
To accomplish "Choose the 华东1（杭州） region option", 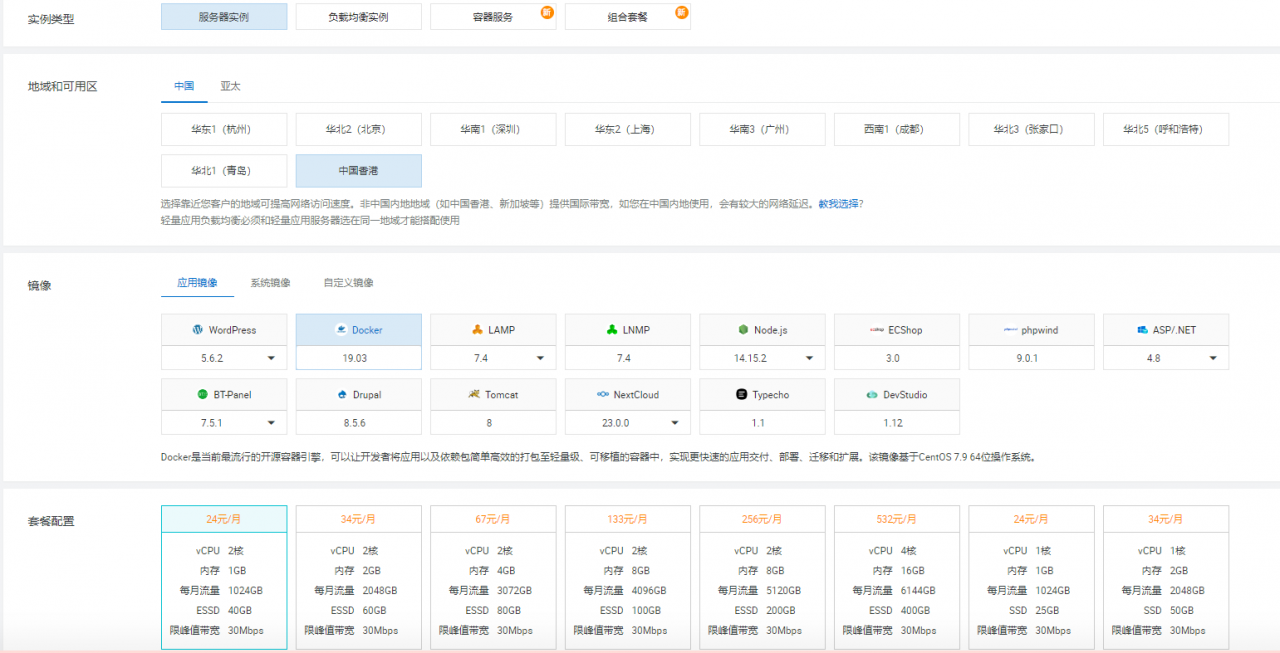I will (224, 129).
